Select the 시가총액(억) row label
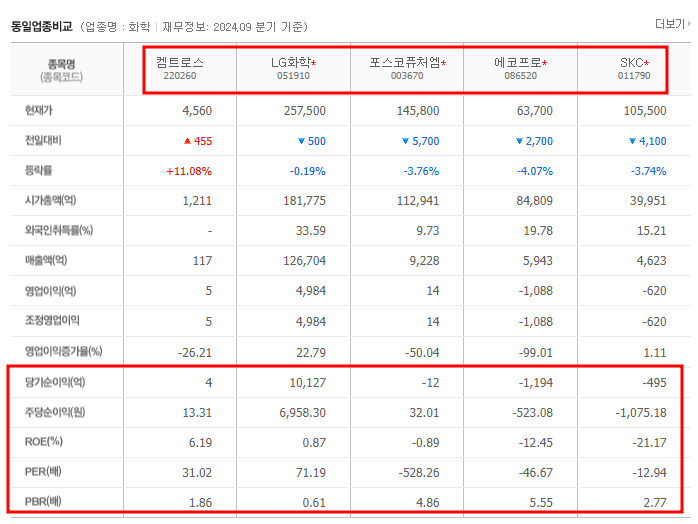This screenshot has height=524, width=698. coord(50,200)
